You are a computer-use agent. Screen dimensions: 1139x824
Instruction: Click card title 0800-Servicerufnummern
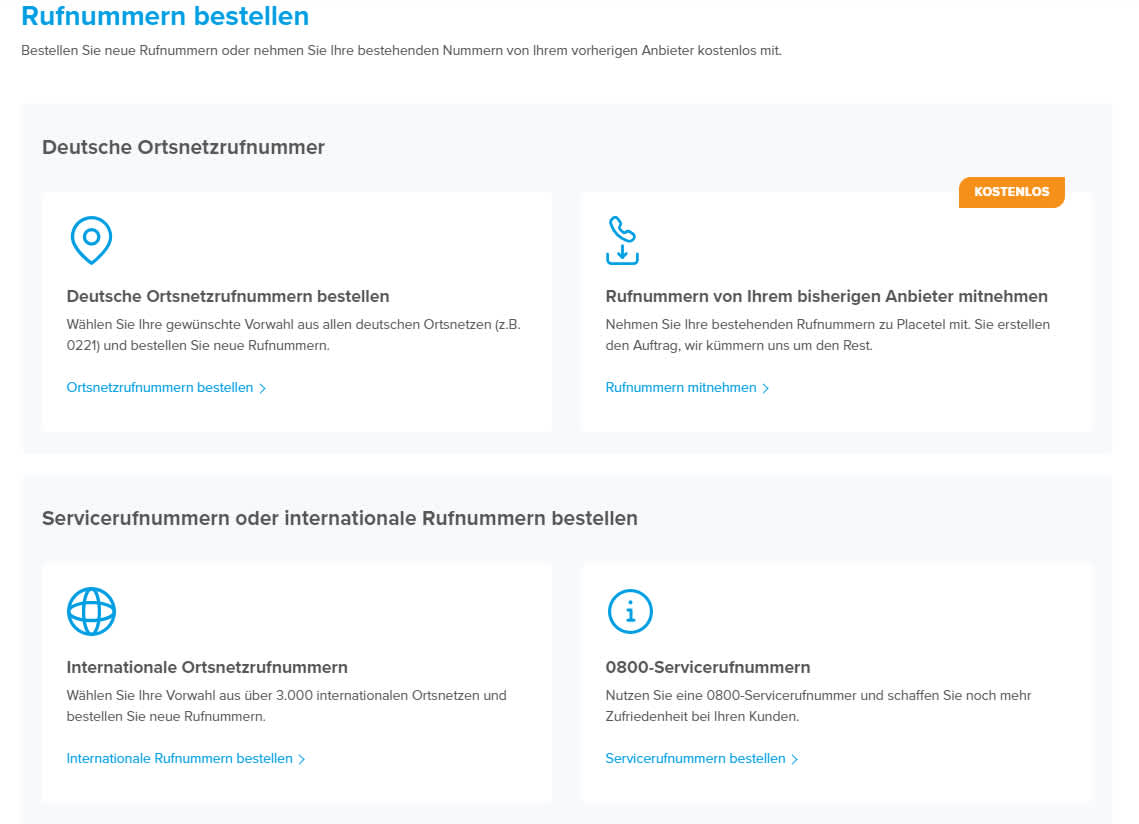click(x=708, y=666)
